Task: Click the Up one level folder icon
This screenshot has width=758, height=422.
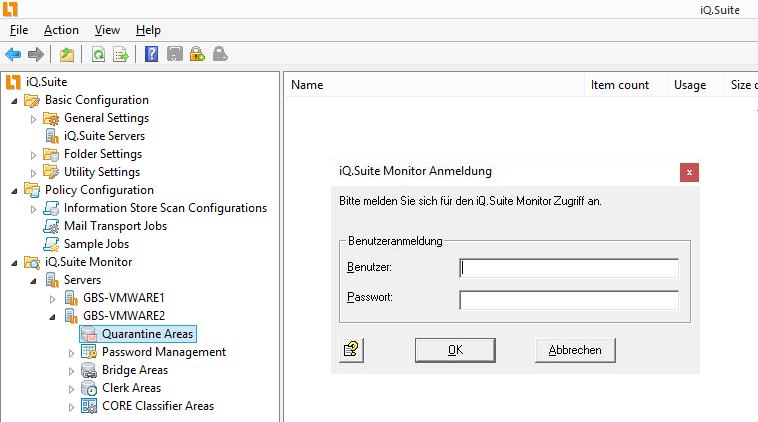Action: 67,54
